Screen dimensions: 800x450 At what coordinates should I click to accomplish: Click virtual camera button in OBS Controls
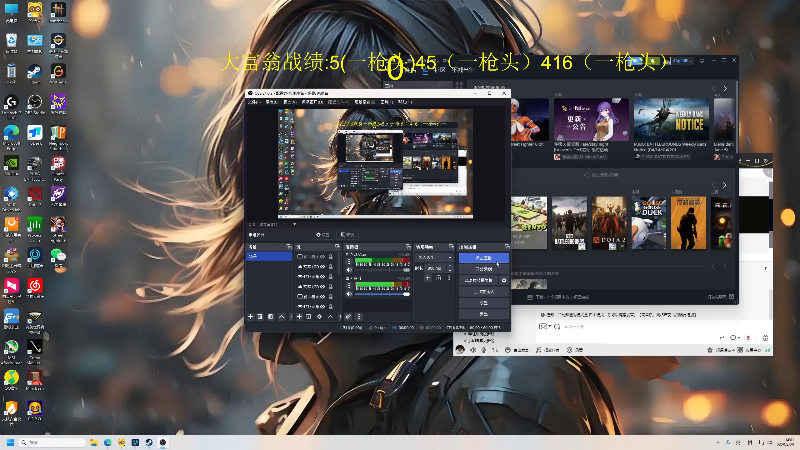479,280
